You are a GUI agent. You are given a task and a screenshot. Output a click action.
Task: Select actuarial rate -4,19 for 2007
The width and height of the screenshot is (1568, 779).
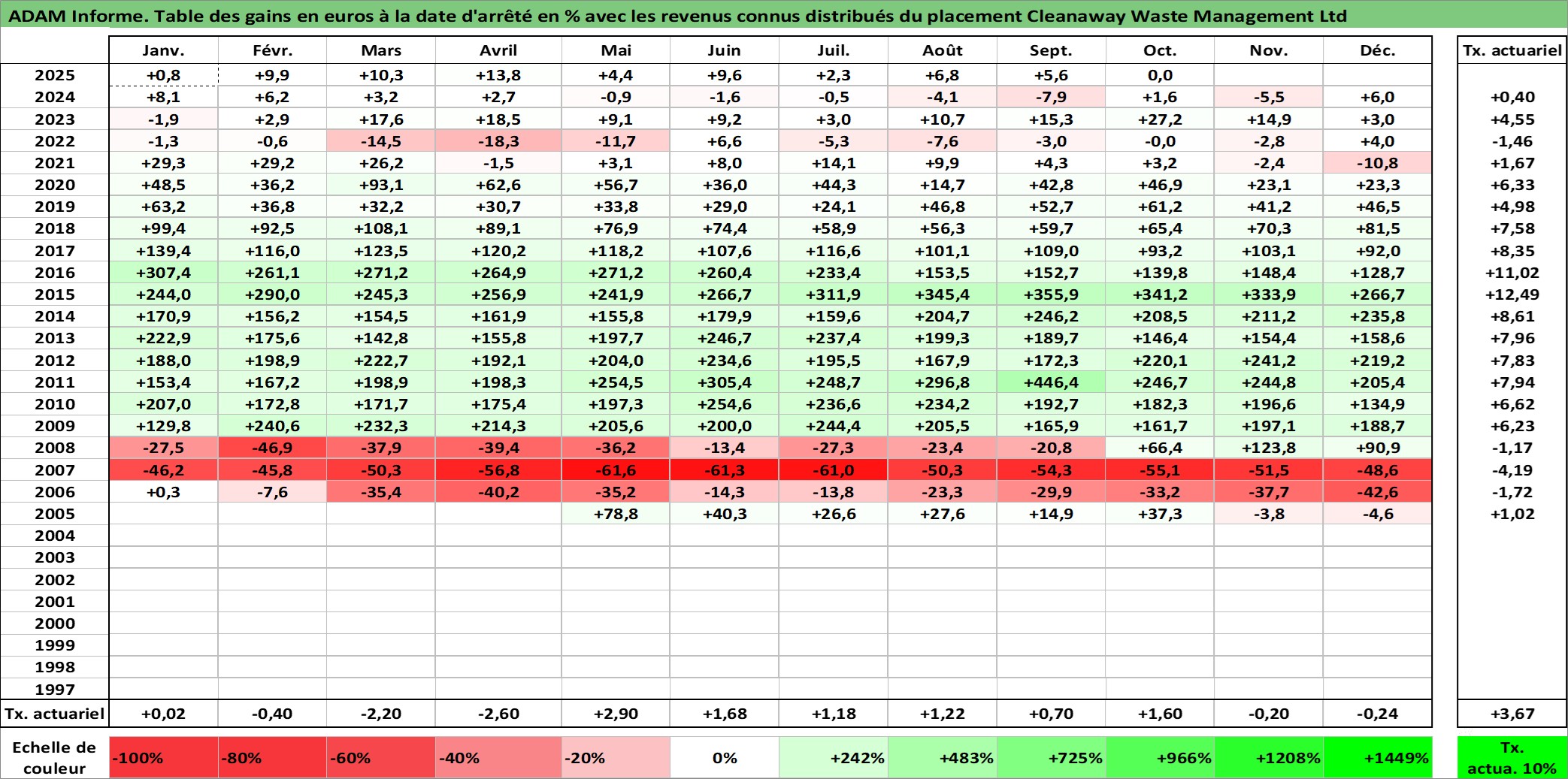point(1512,470)
